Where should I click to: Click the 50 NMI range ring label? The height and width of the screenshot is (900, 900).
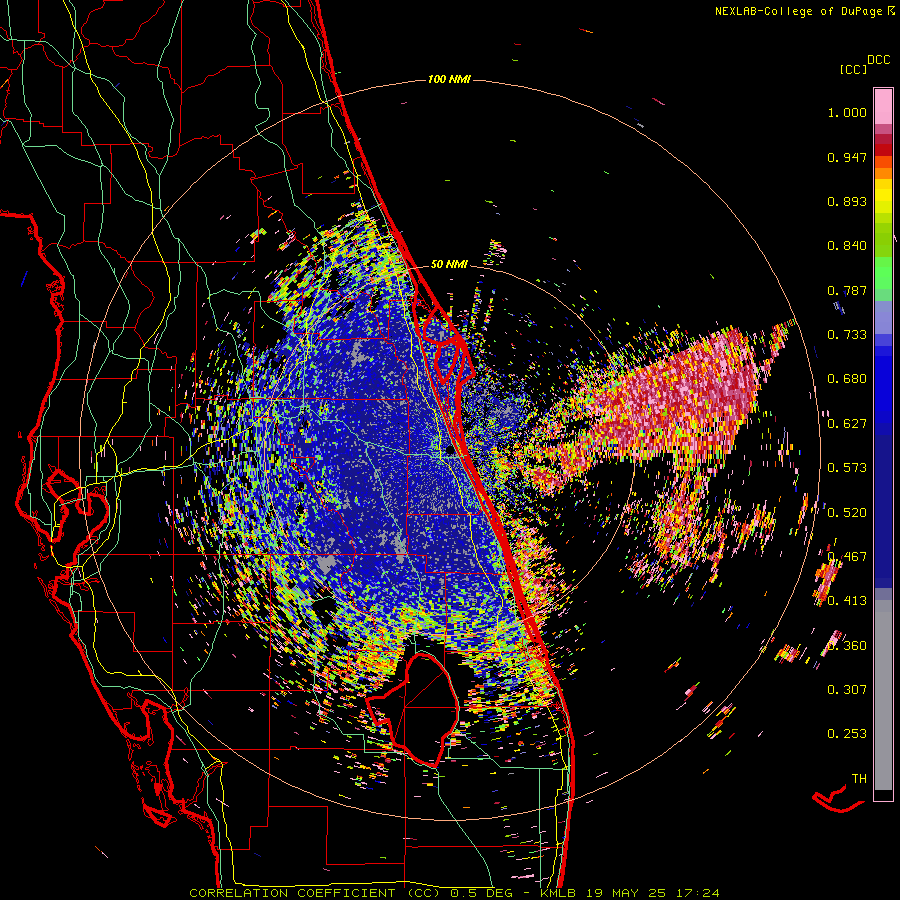point(449,264)
